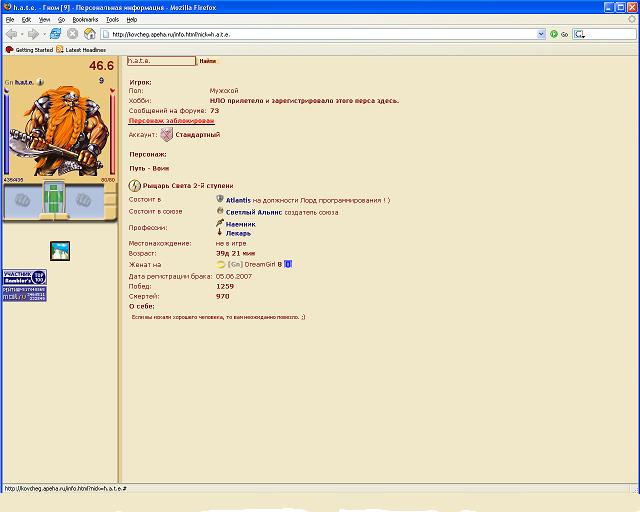
Task: Click the Персонаж заблокирован red link
Action: (171, 121)
